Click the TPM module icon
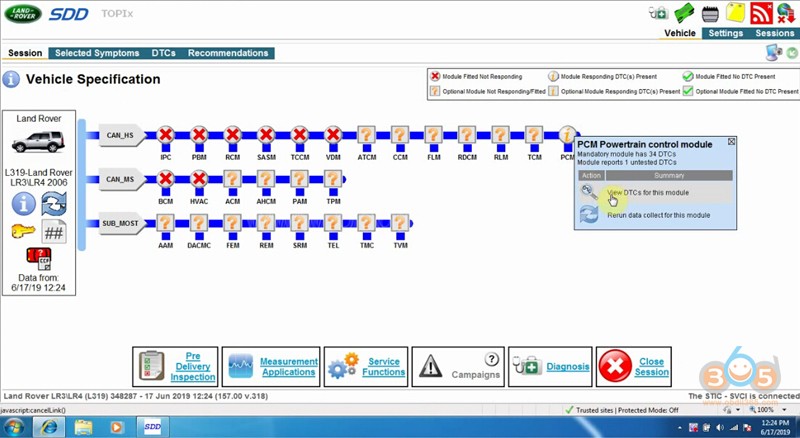 [333, 179]
